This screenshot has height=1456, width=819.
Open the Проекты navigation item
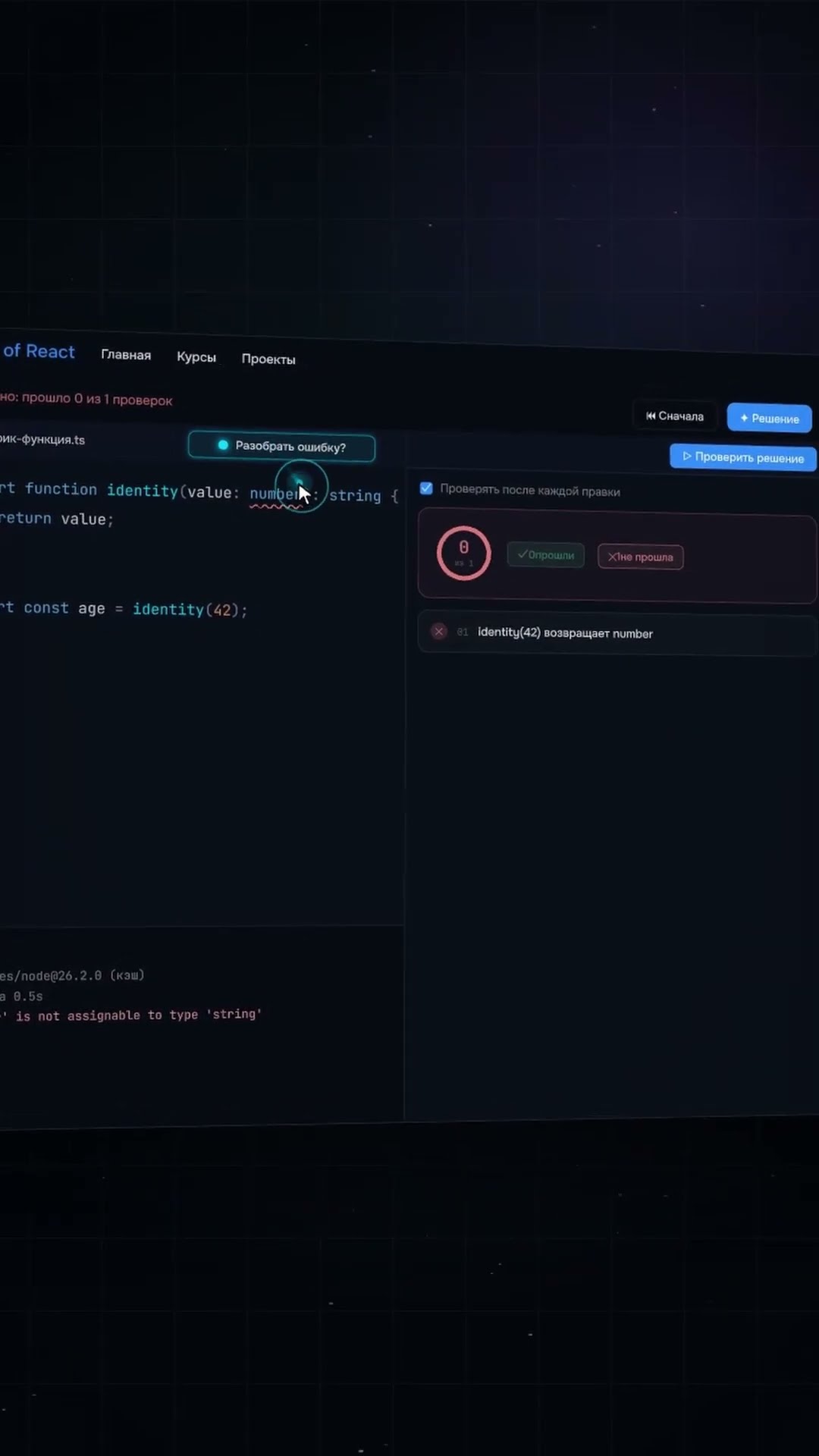268,359
